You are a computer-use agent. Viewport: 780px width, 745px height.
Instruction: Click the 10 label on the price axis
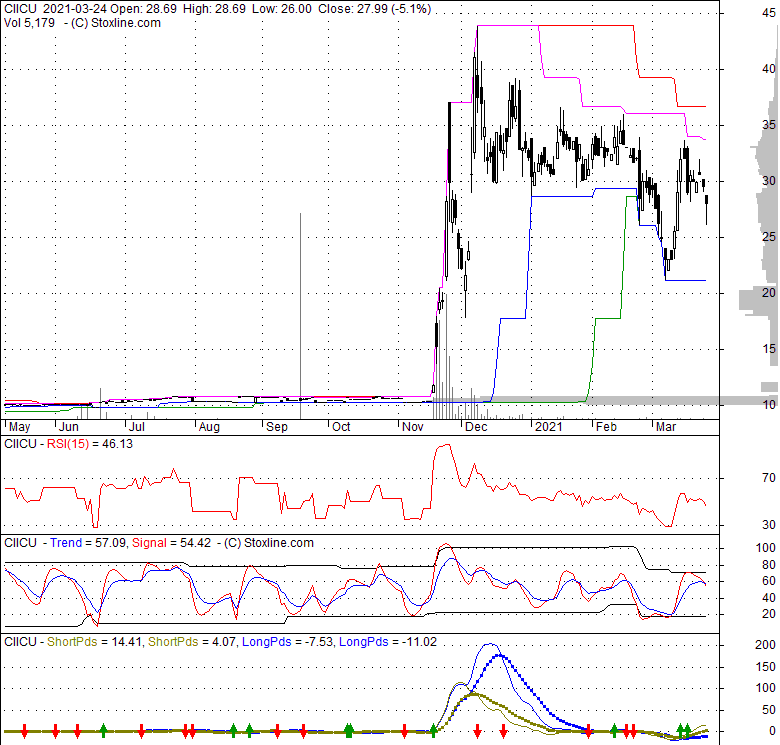coord(769,405)
